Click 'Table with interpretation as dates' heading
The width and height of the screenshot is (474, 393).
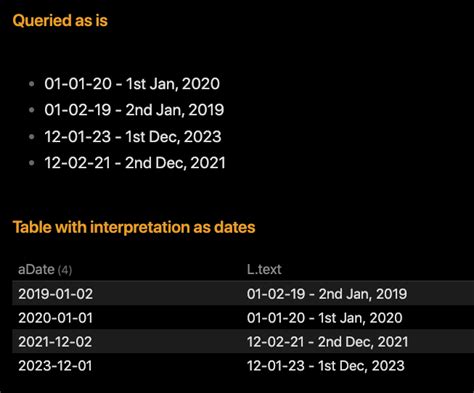pyautogui.click(x=134, y=227)
